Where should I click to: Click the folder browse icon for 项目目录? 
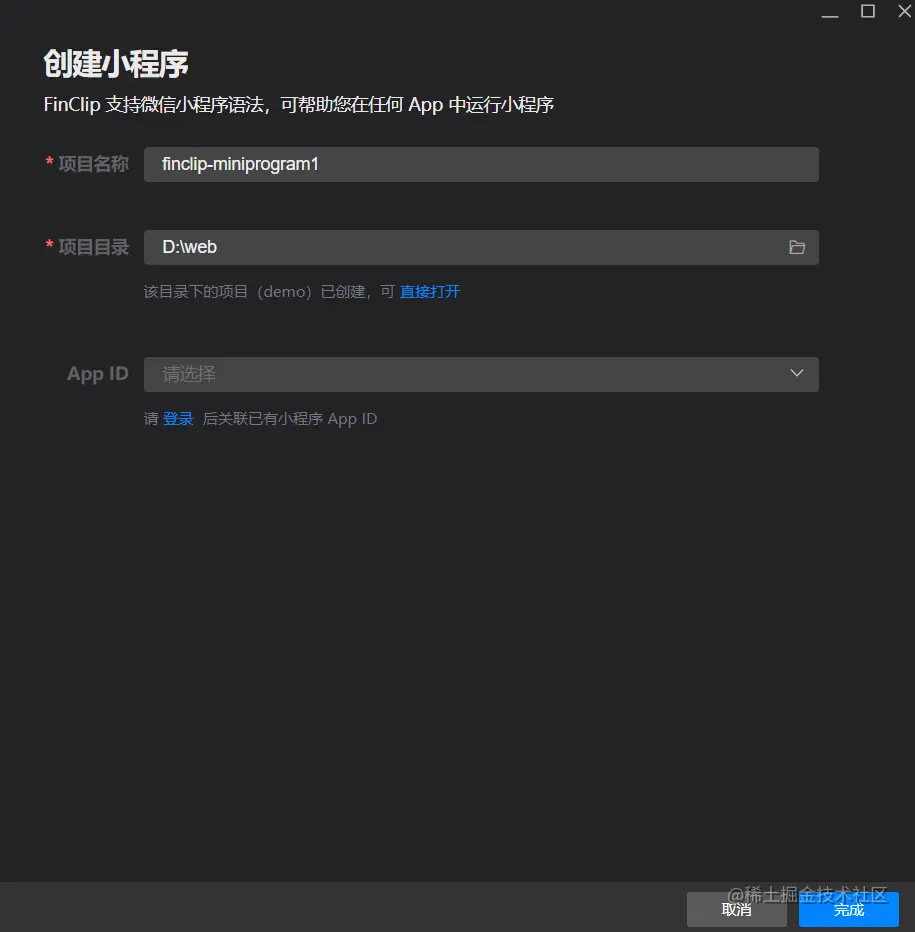(x=796, y=247)
